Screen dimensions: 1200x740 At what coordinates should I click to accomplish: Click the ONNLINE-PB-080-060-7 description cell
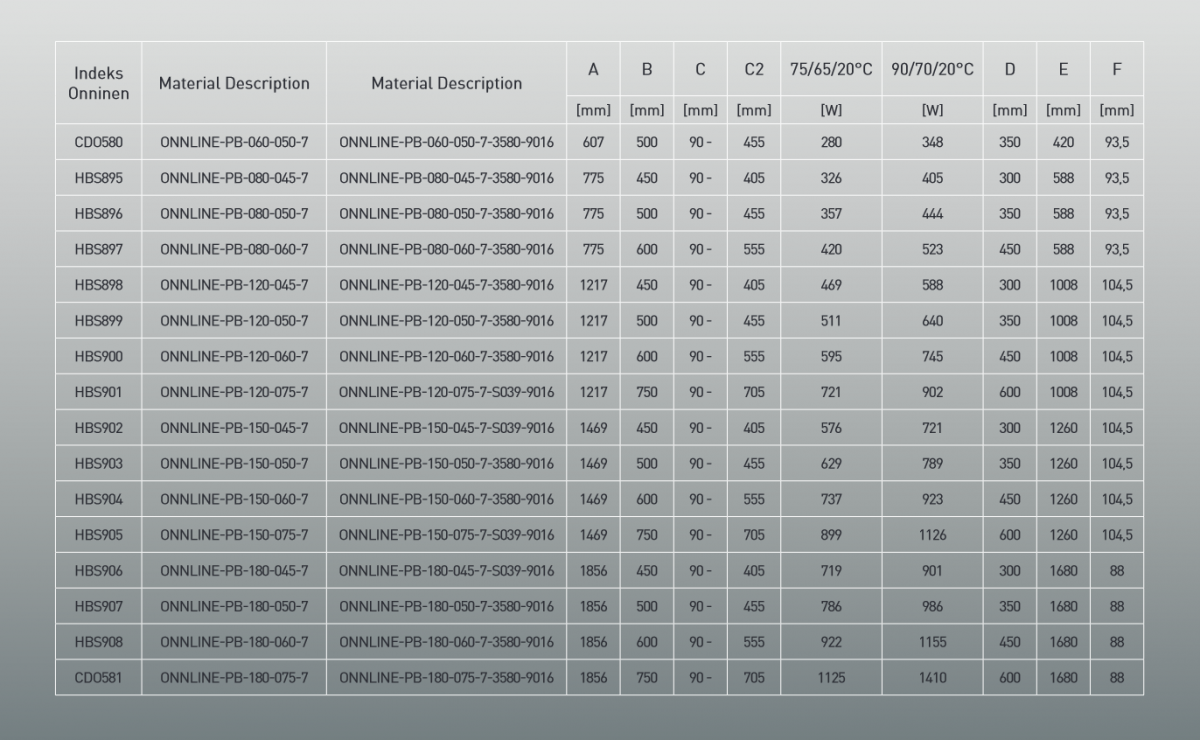234,249
